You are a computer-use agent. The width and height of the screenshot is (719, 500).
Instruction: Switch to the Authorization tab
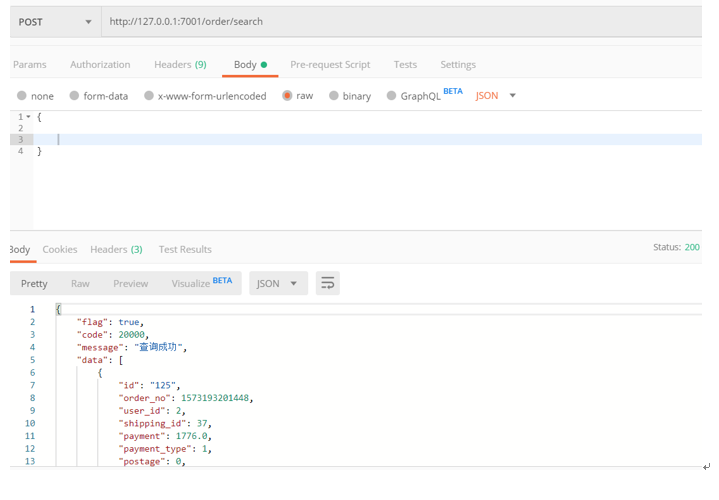100,65
